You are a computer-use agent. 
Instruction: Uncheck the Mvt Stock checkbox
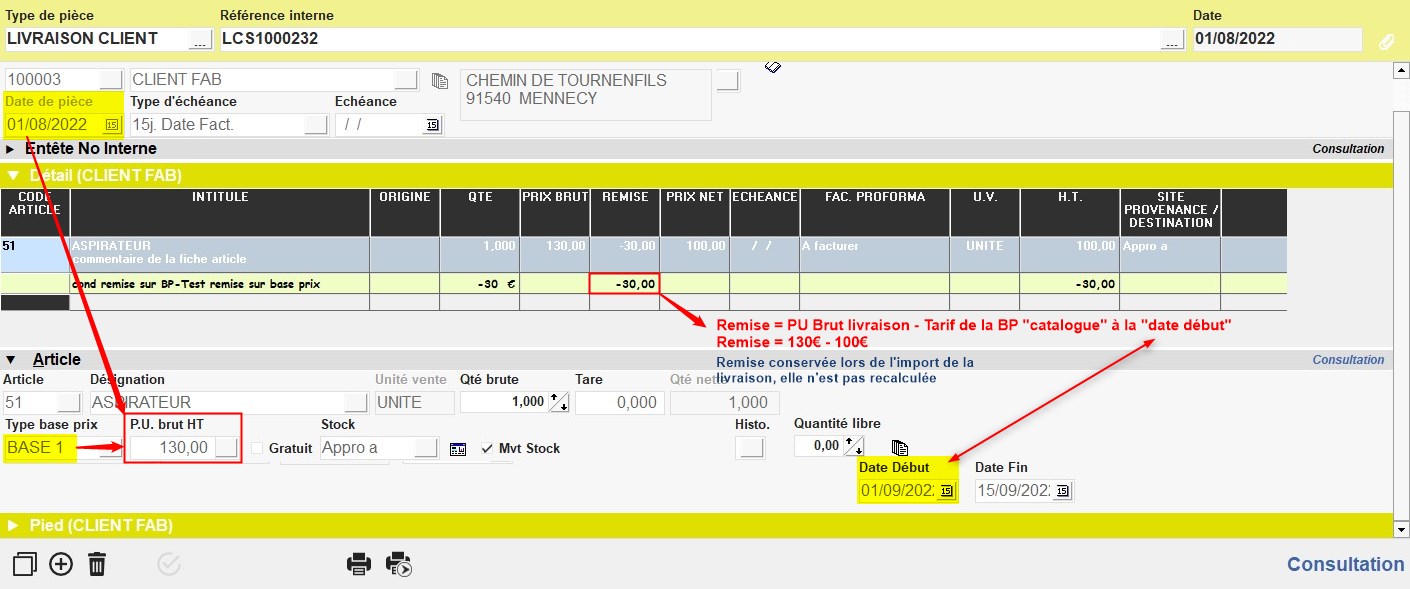488,449
